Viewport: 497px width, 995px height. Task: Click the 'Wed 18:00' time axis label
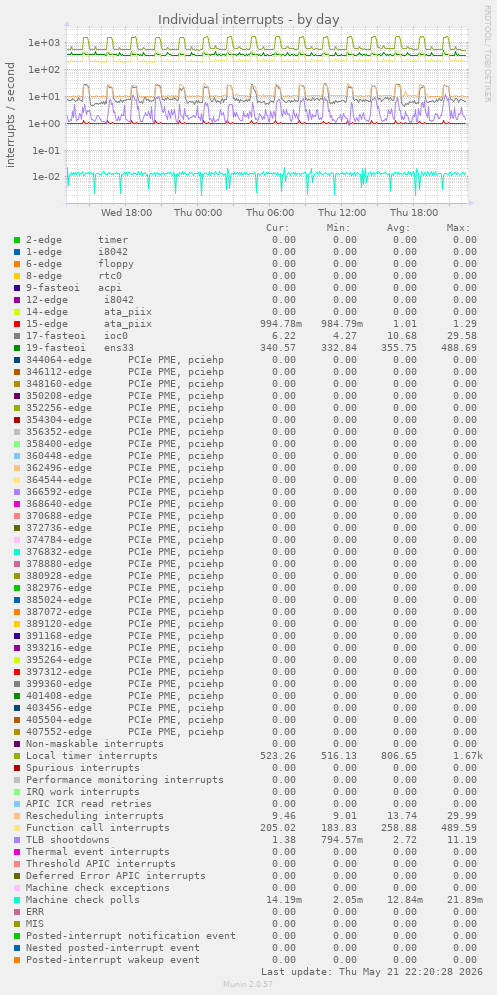126,213
